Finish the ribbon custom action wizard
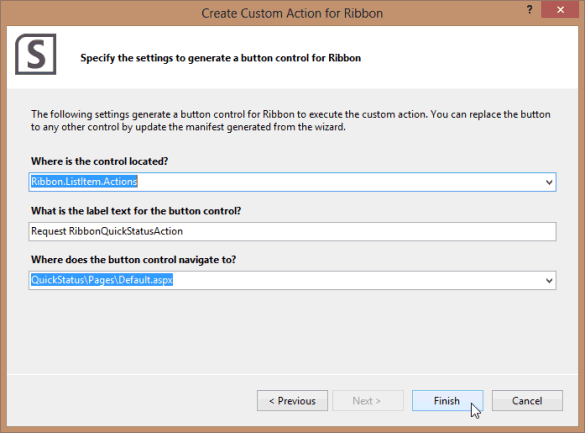This screenshot has height=433, width=585. coord(447,401)
